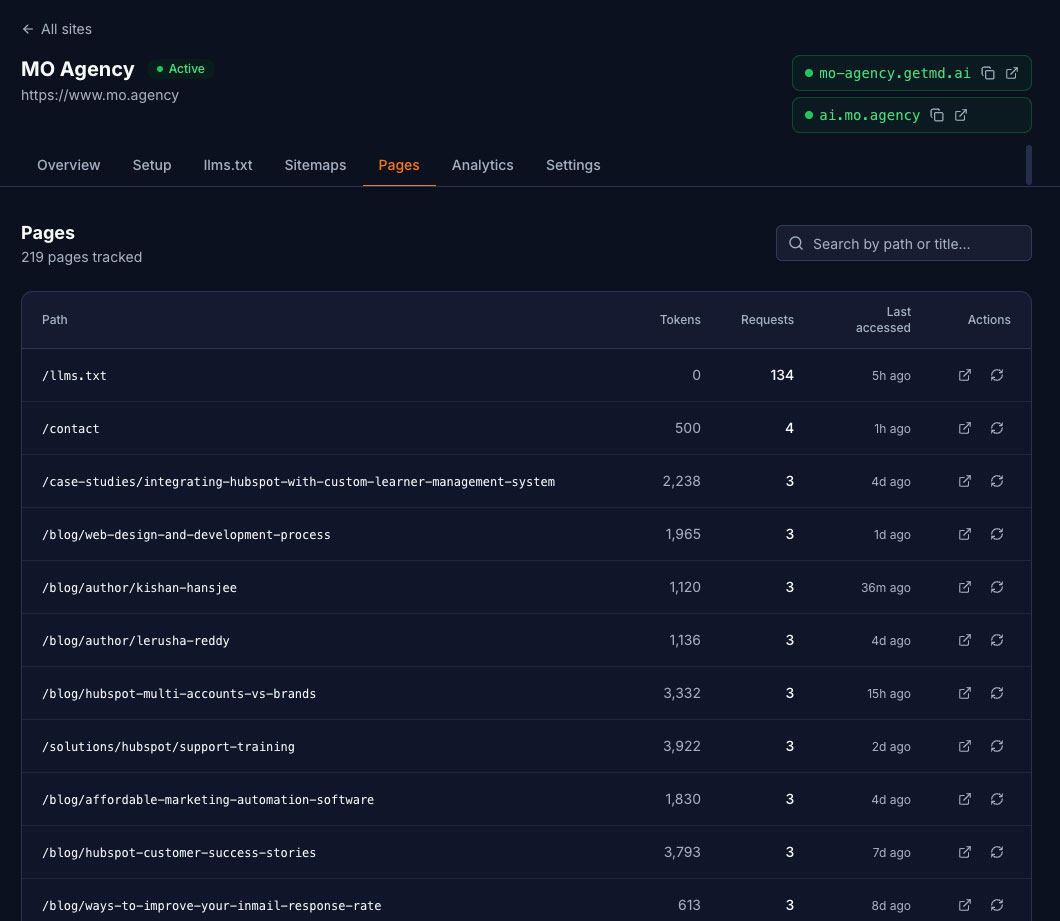The height and width of the screenshot is (921, 1060).
Task: Open mo-agency.getmd.ai via external link icon
Action: point(1012,72)
